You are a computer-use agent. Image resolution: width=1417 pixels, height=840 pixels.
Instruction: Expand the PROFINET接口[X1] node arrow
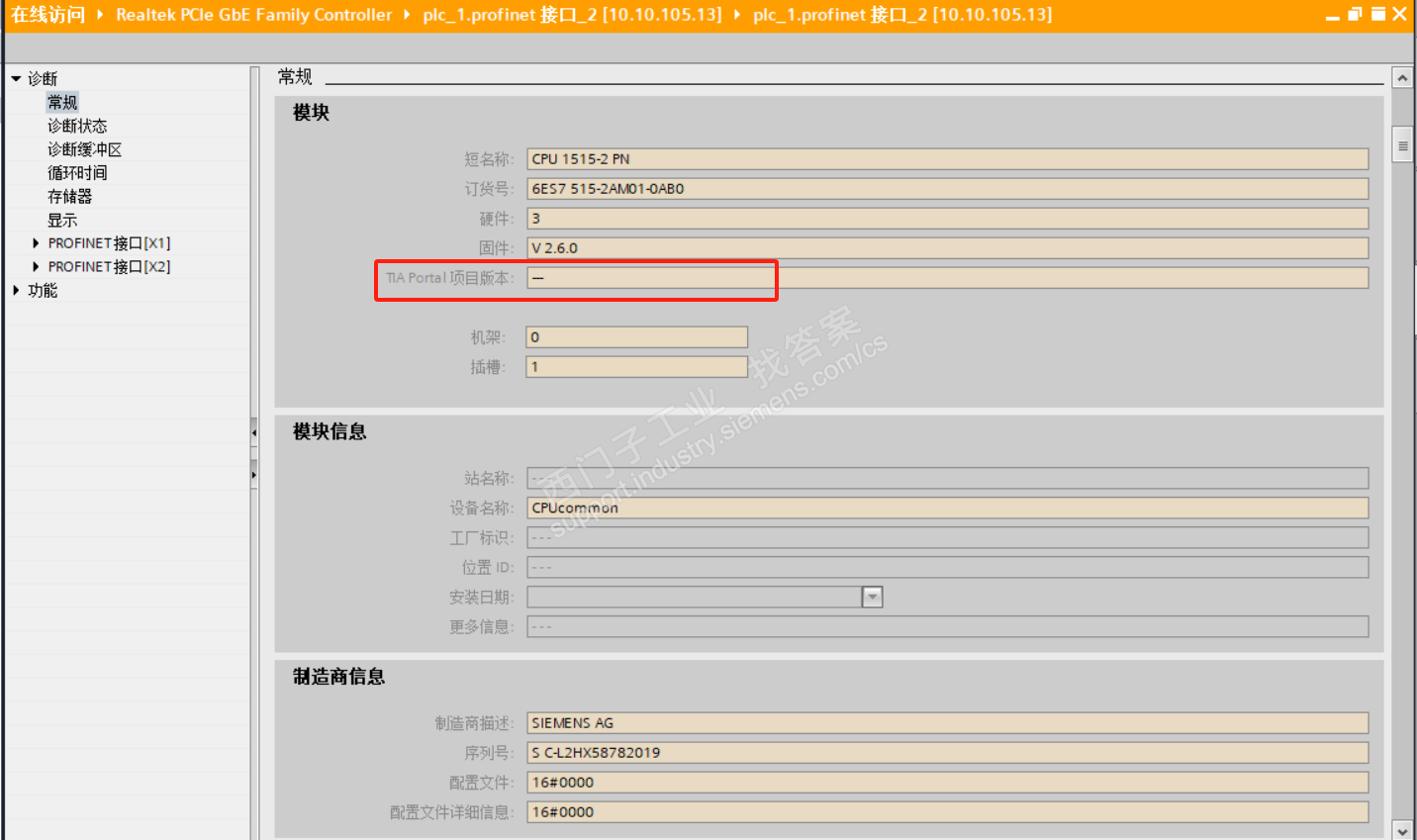click(36, 243)
